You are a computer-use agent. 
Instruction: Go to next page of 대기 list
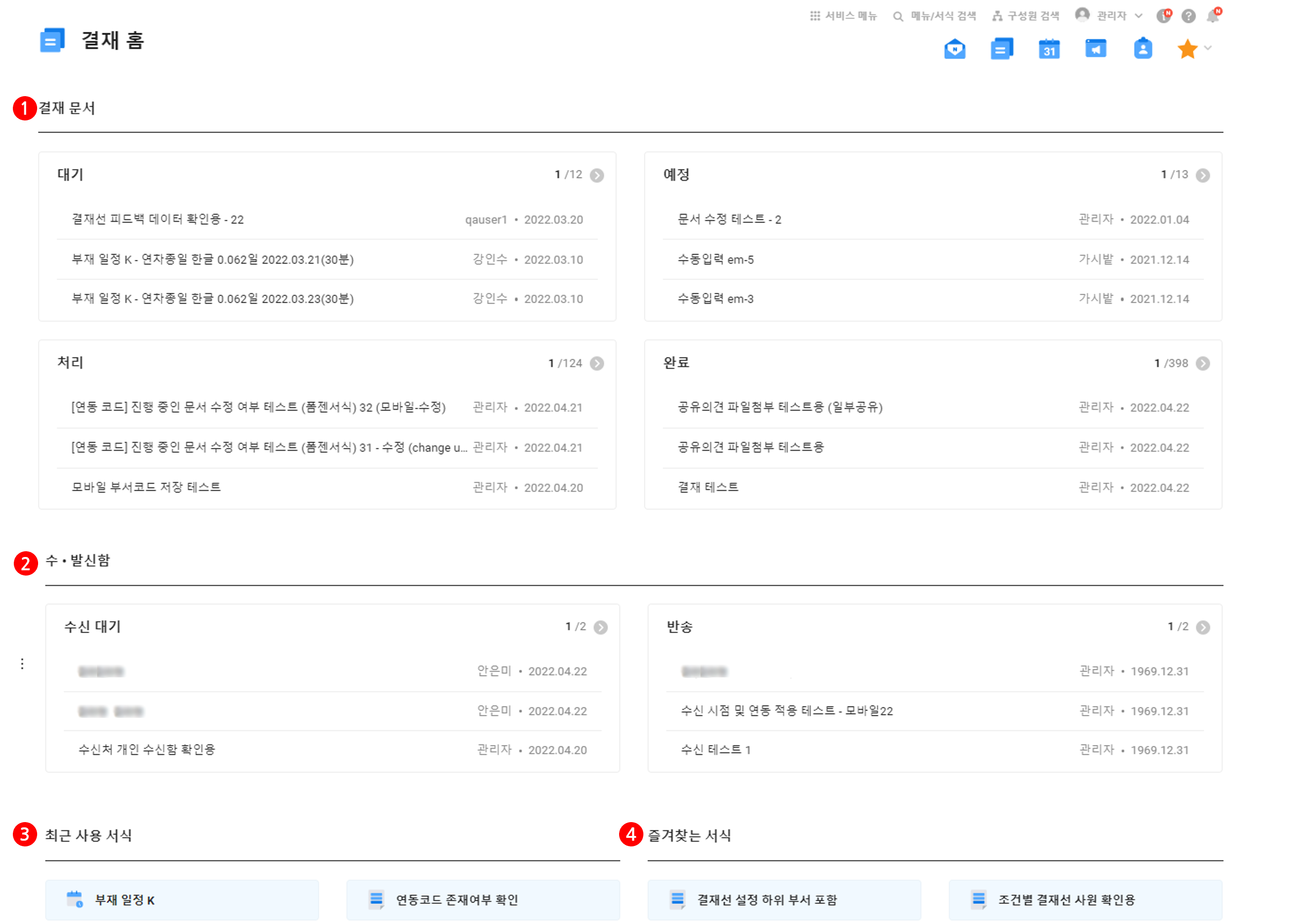(x=597, y=175)
